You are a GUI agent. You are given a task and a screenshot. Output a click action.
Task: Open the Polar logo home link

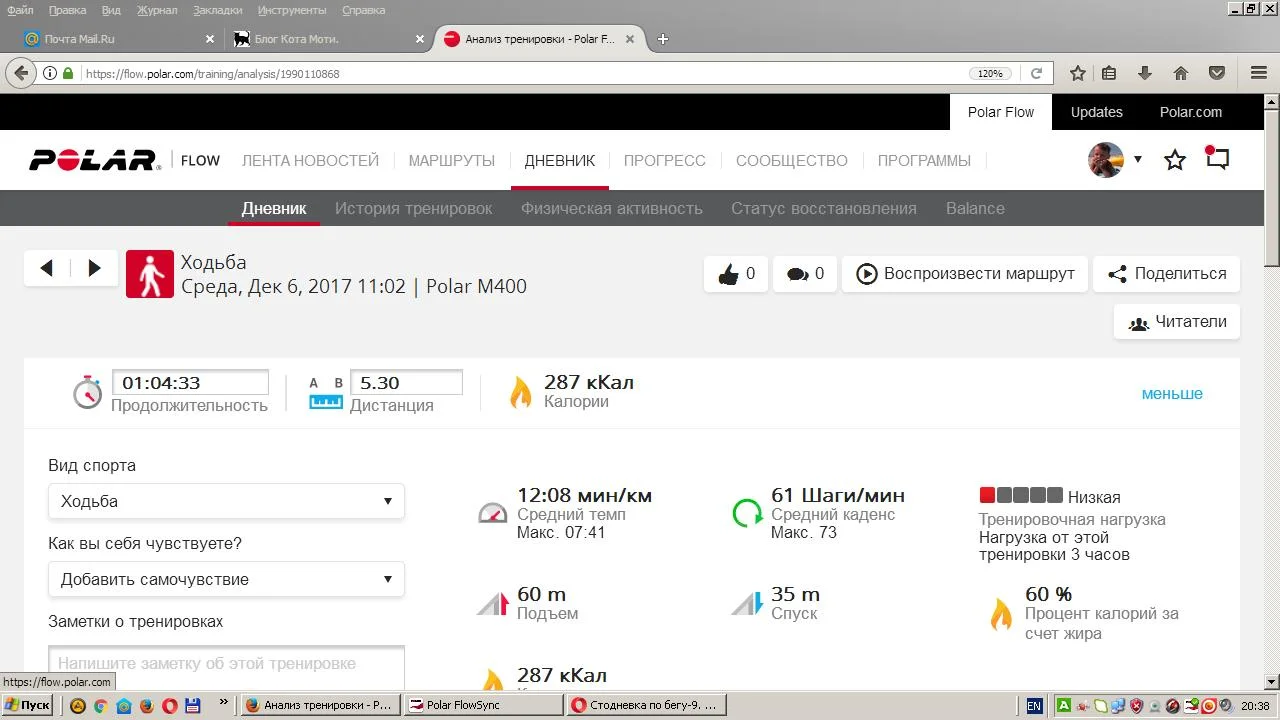coord(94,160)
